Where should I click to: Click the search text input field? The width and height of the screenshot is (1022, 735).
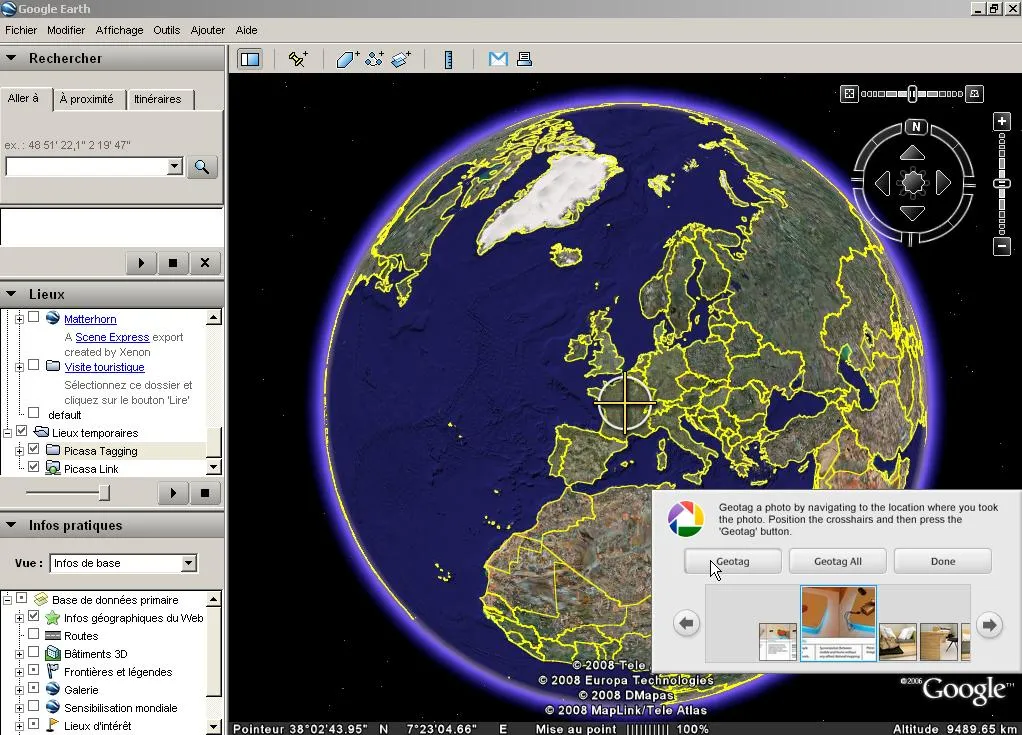[87, 167]
